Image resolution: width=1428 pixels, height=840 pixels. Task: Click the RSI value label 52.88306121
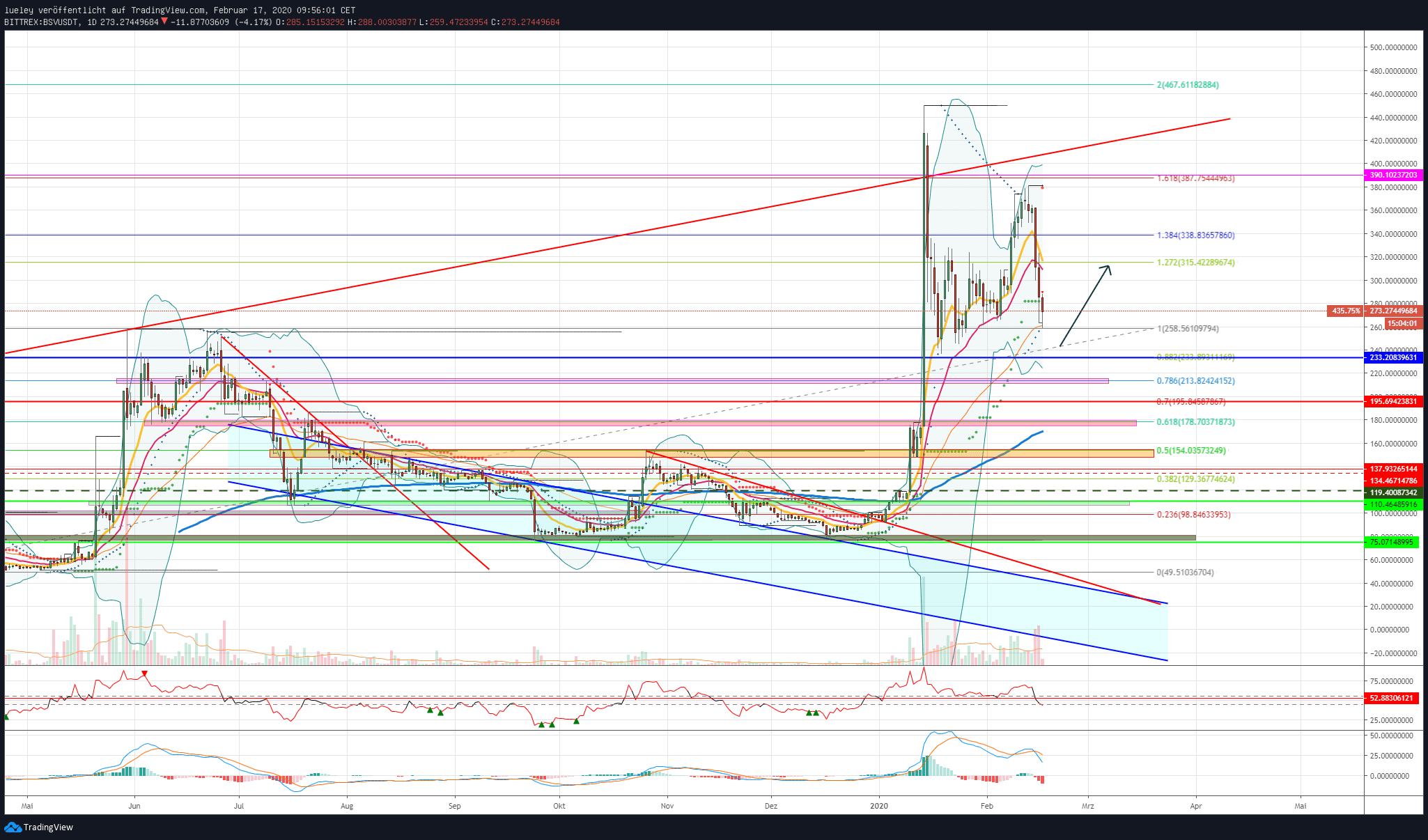(1392, 698)
